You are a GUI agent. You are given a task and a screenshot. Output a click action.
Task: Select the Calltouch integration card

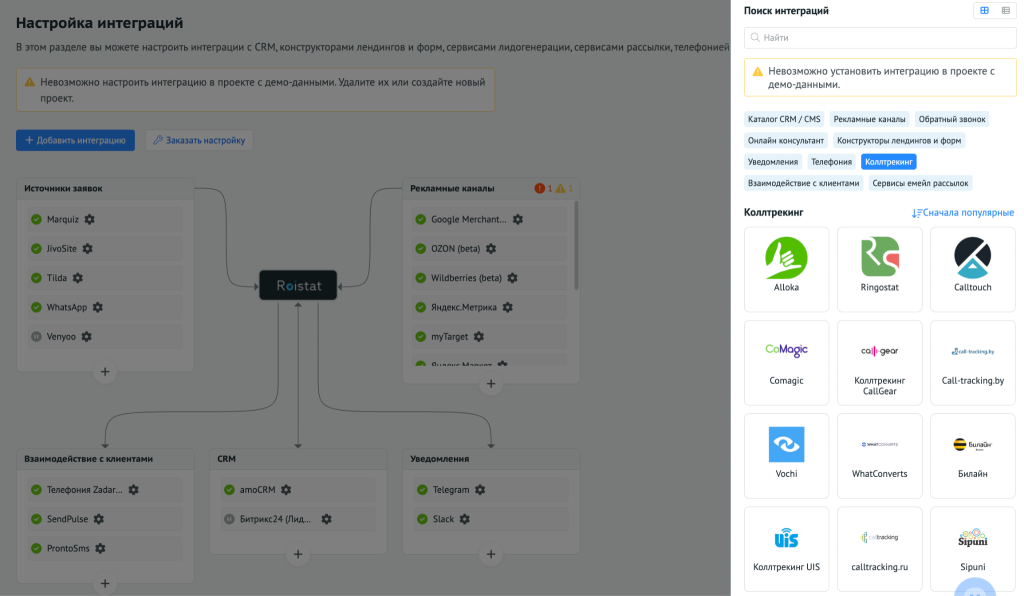[x=972, y=270]
